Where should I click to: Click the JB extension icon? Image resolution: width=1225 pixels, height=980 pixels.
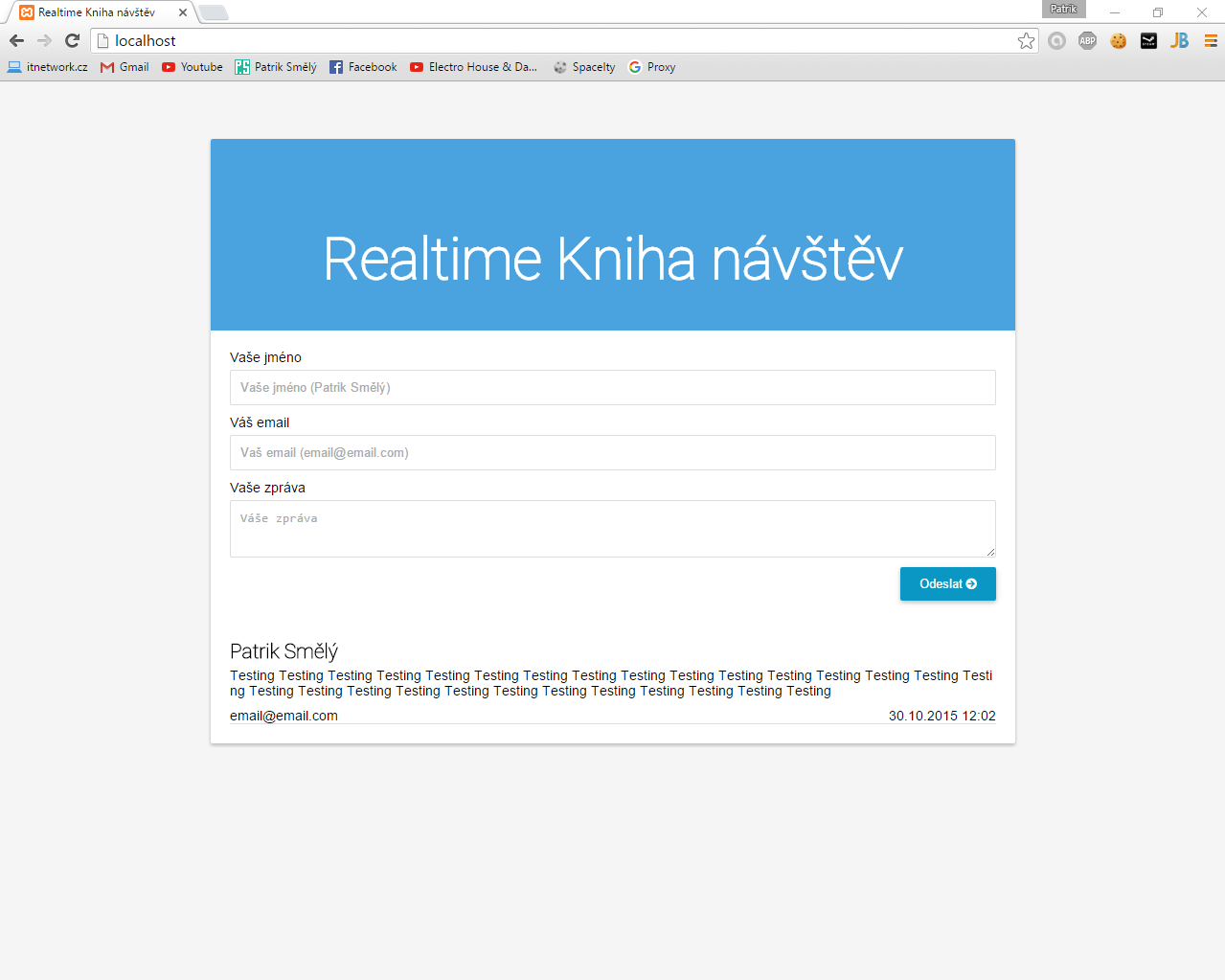click(1179, 41)
